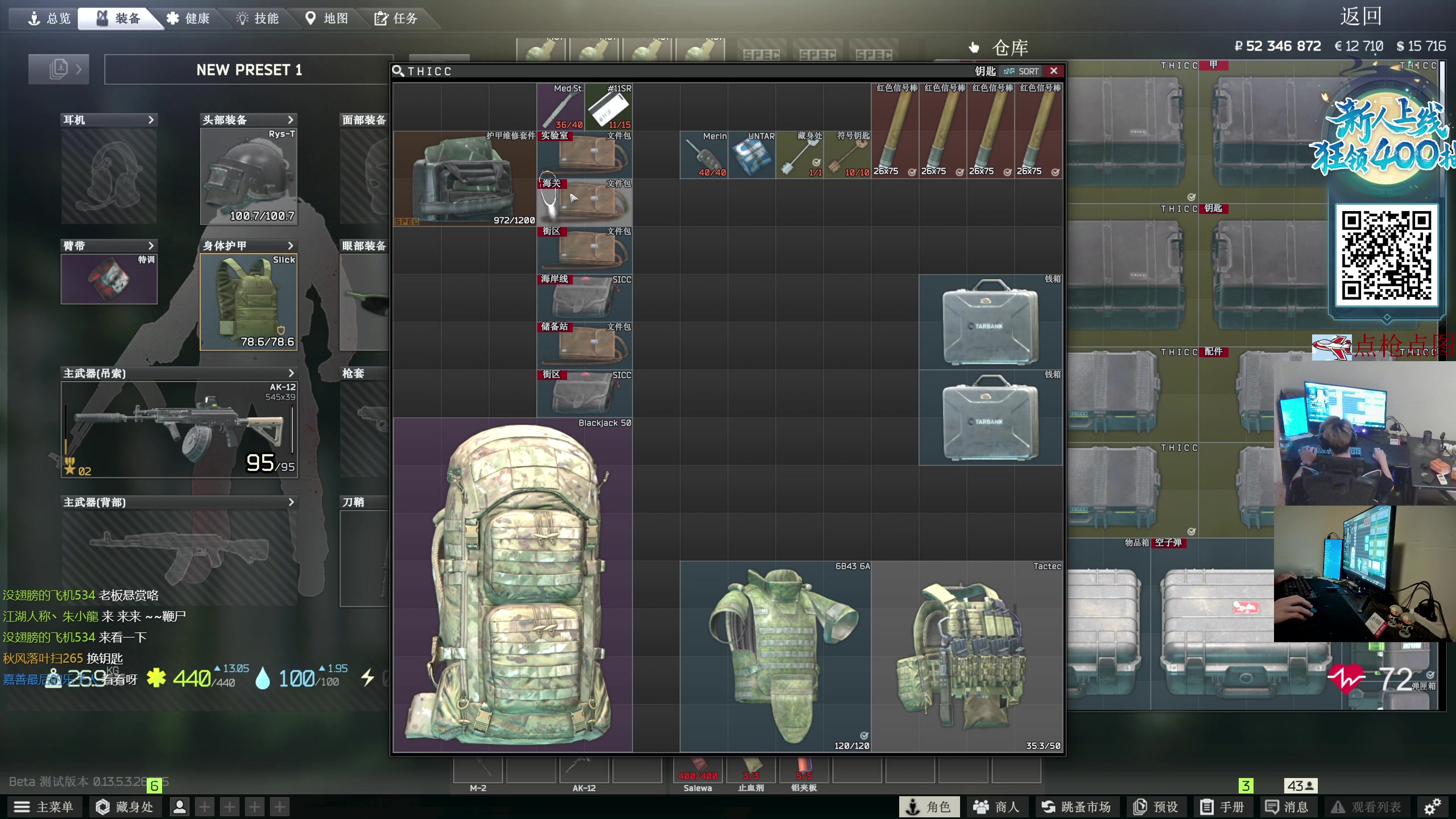Open the 预设 presets screen
Image resolution: width=1456 pixels, height=819 pixels.
pos(1156,806)
